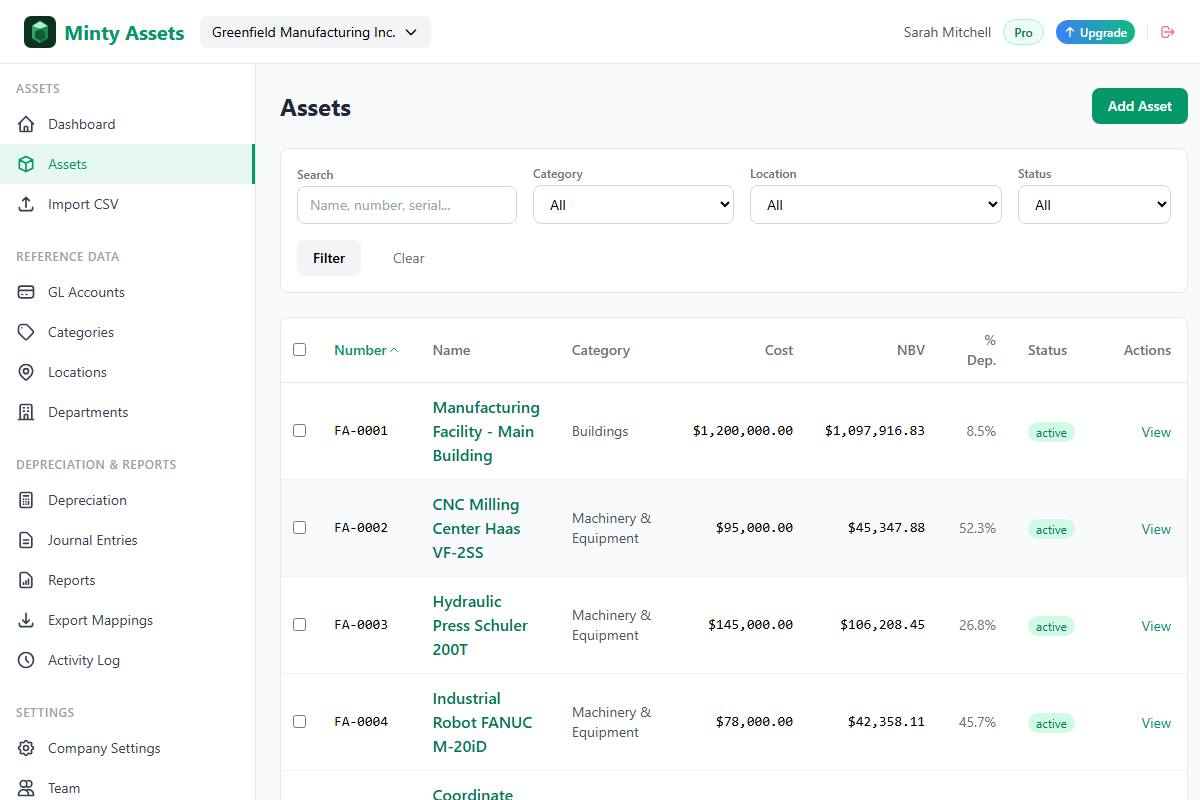The height and width of the screenshot is (800, 1200).
Task: Check the box for asset FA-0001
Action: tap(299, 431)
